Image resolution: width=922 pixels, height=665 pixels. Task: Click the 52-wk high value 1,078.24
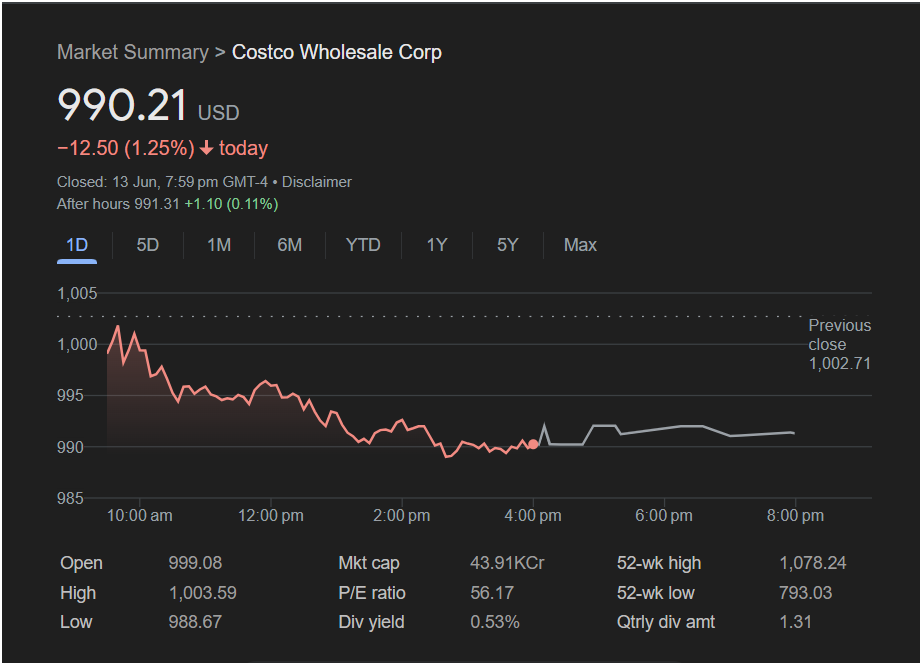pos(813,563)
